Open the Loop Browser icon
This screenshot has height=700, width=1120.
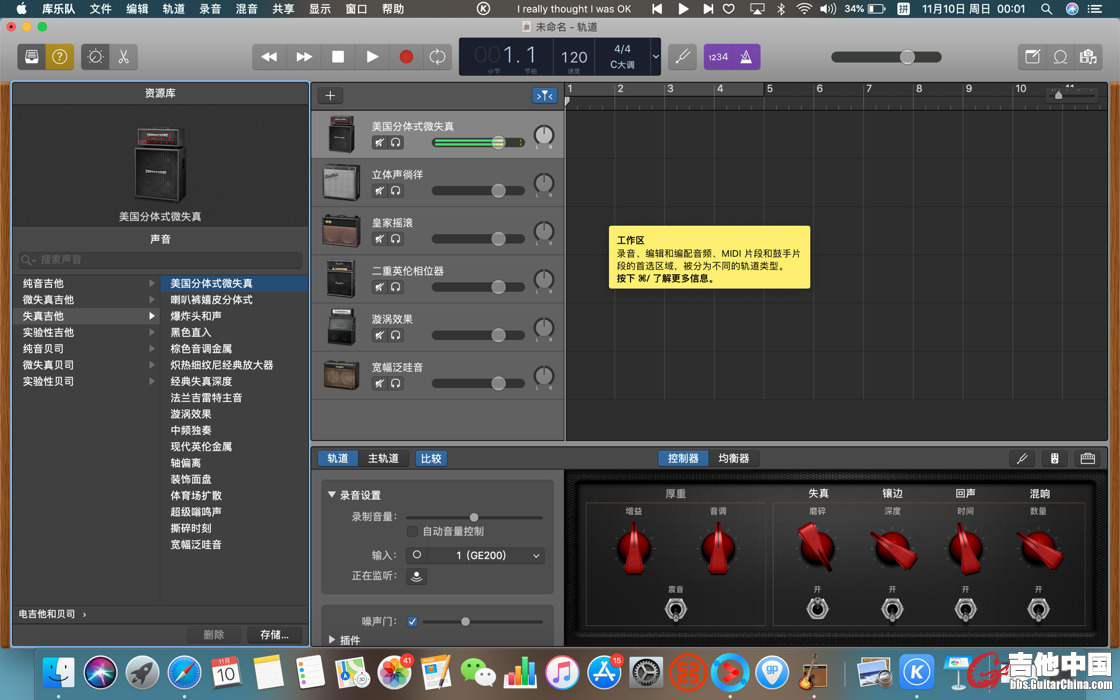click(x=1060, y=57)
